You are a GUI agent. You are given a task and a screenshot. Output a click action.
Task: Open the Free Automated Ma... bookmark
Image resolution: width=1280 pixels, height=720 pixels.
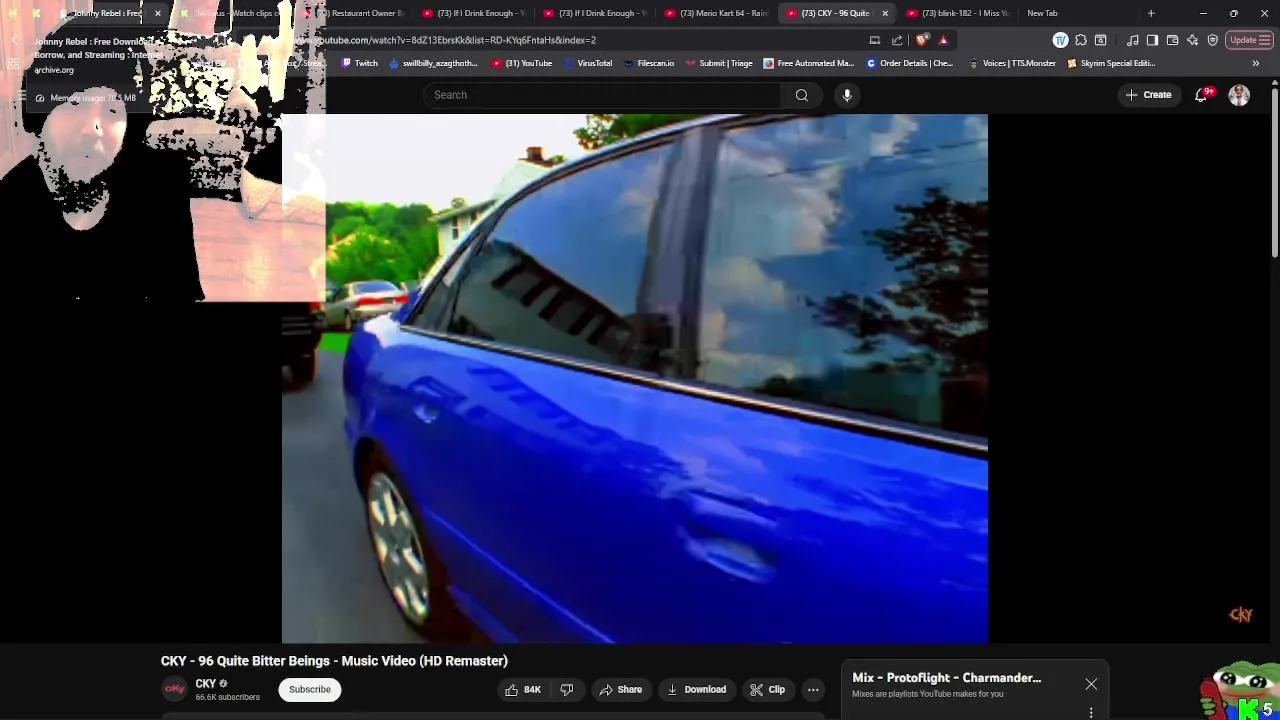click(809, 63)
